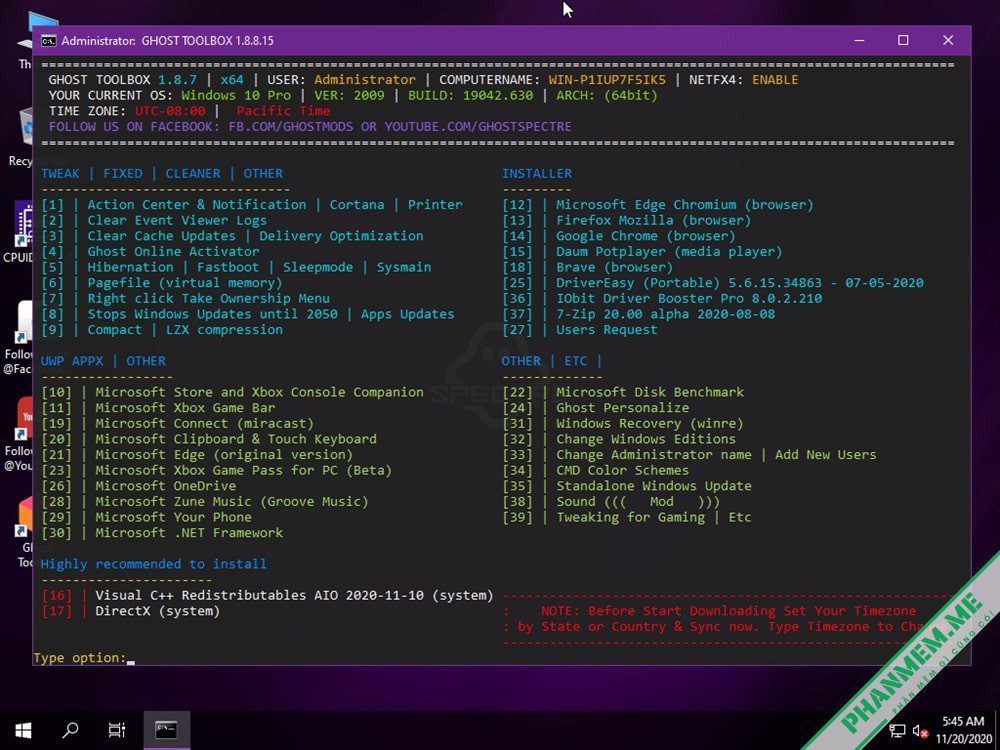Close the GHOST TOOLBOX window
The width and height of the screenshot is (1000, 750).
tap(948, 40)
